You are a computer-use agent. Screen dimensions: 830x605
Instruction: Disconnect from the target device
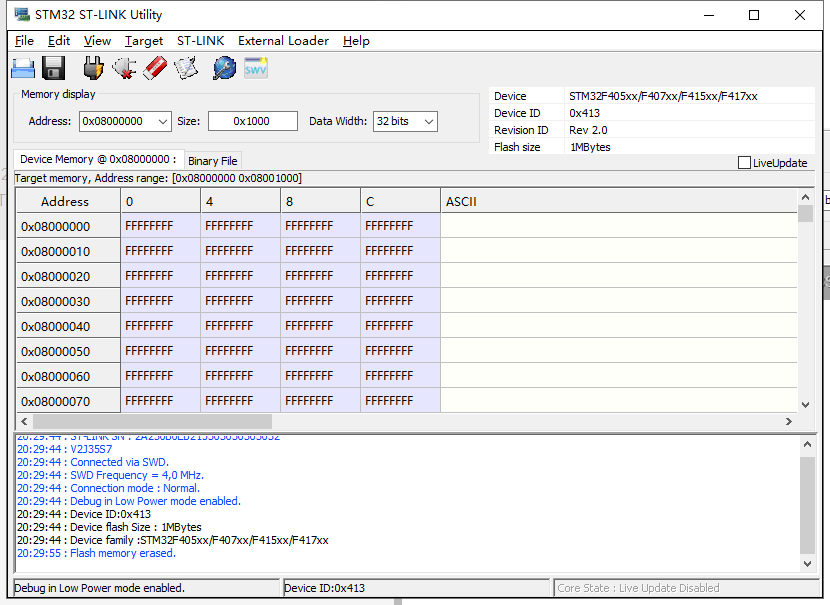point(122,67)
